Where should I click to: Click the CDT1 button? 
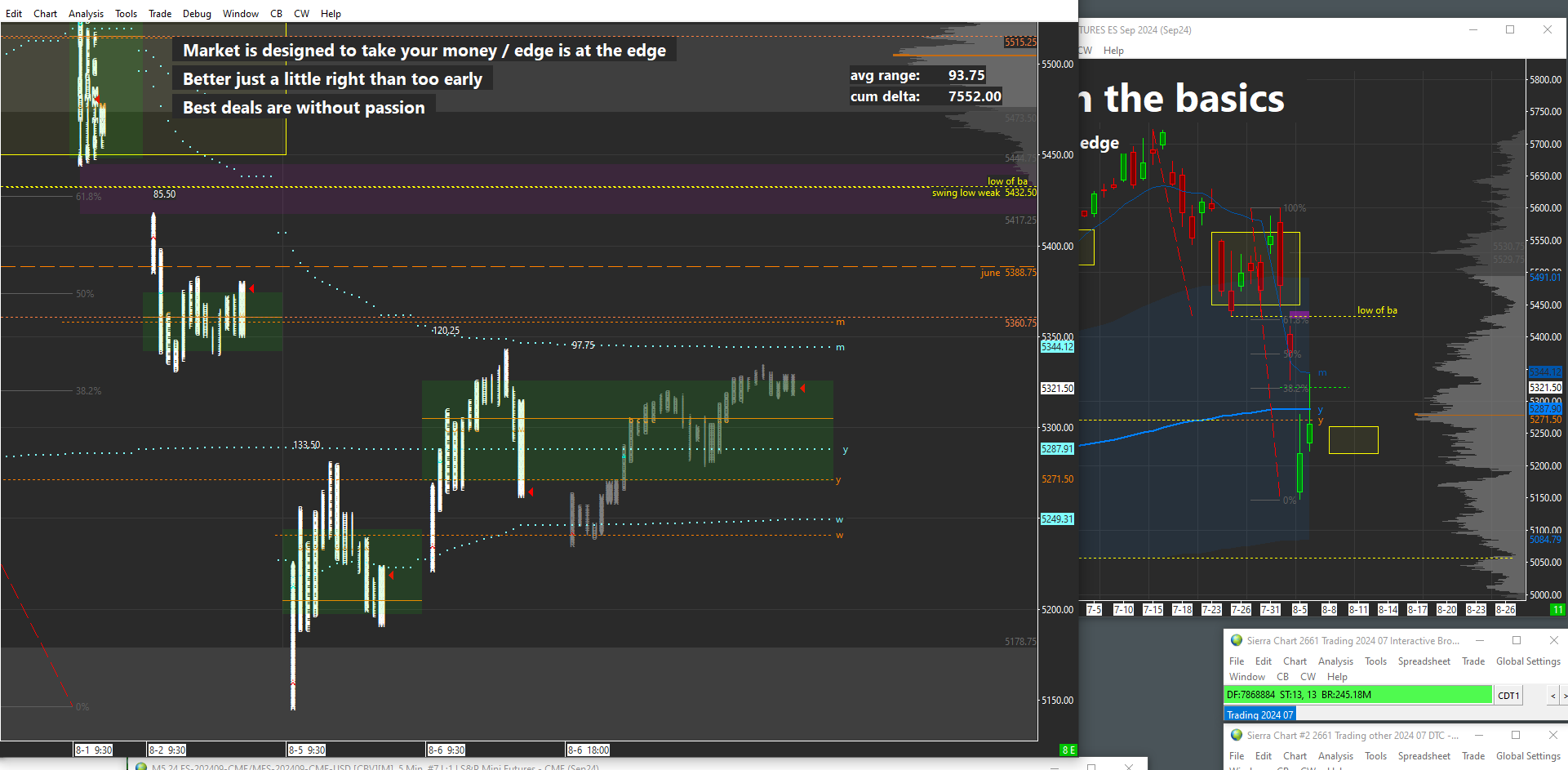(1508, 696)
